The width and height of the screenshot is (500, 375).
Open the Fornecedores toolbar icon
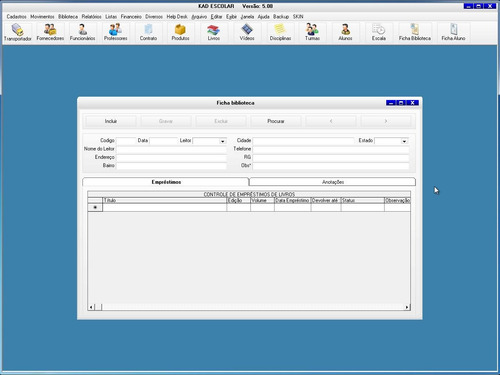point(50,32)
